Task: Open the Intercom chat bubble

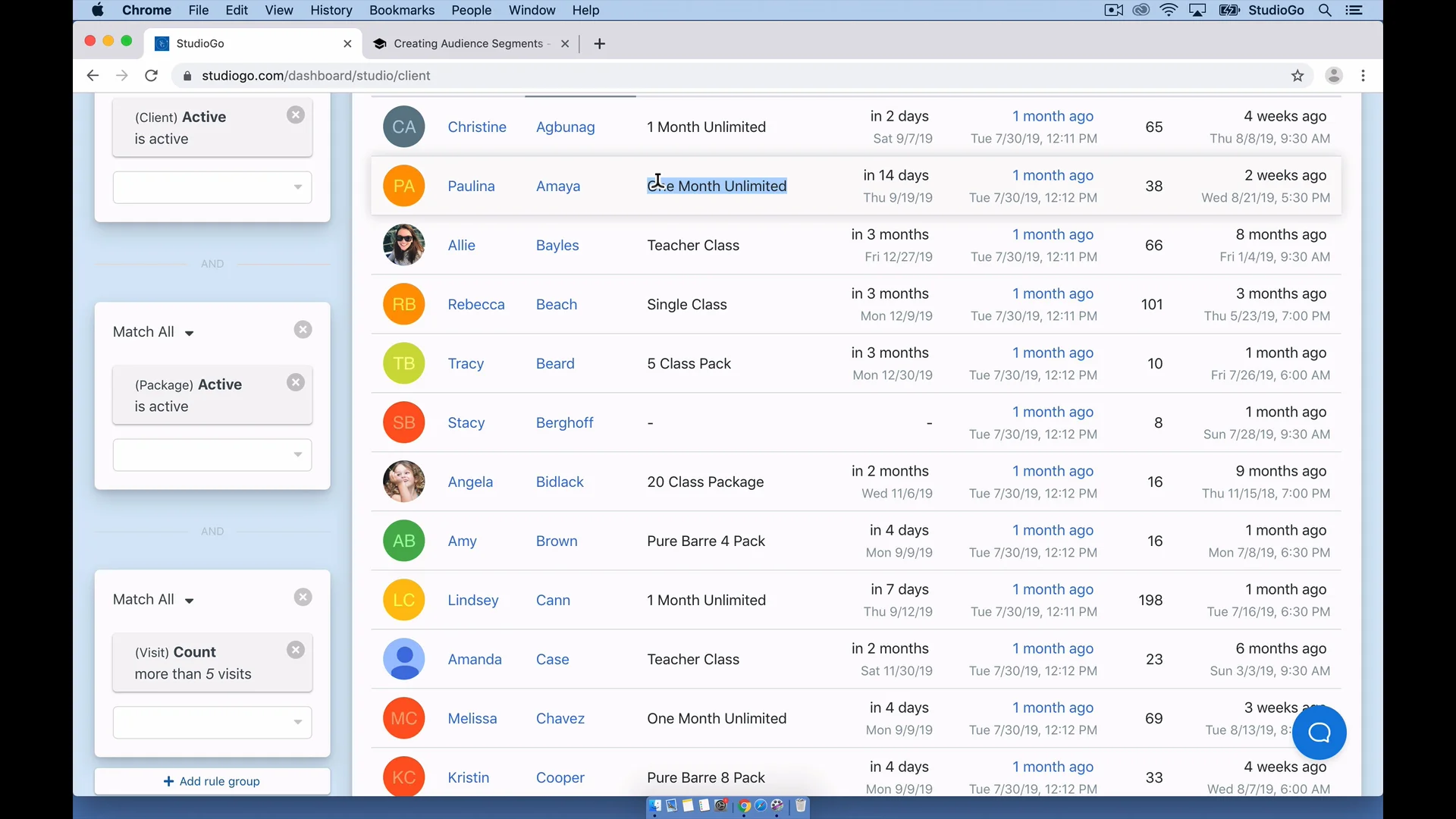Action: pyautogui.click(x=1319, y=733)
